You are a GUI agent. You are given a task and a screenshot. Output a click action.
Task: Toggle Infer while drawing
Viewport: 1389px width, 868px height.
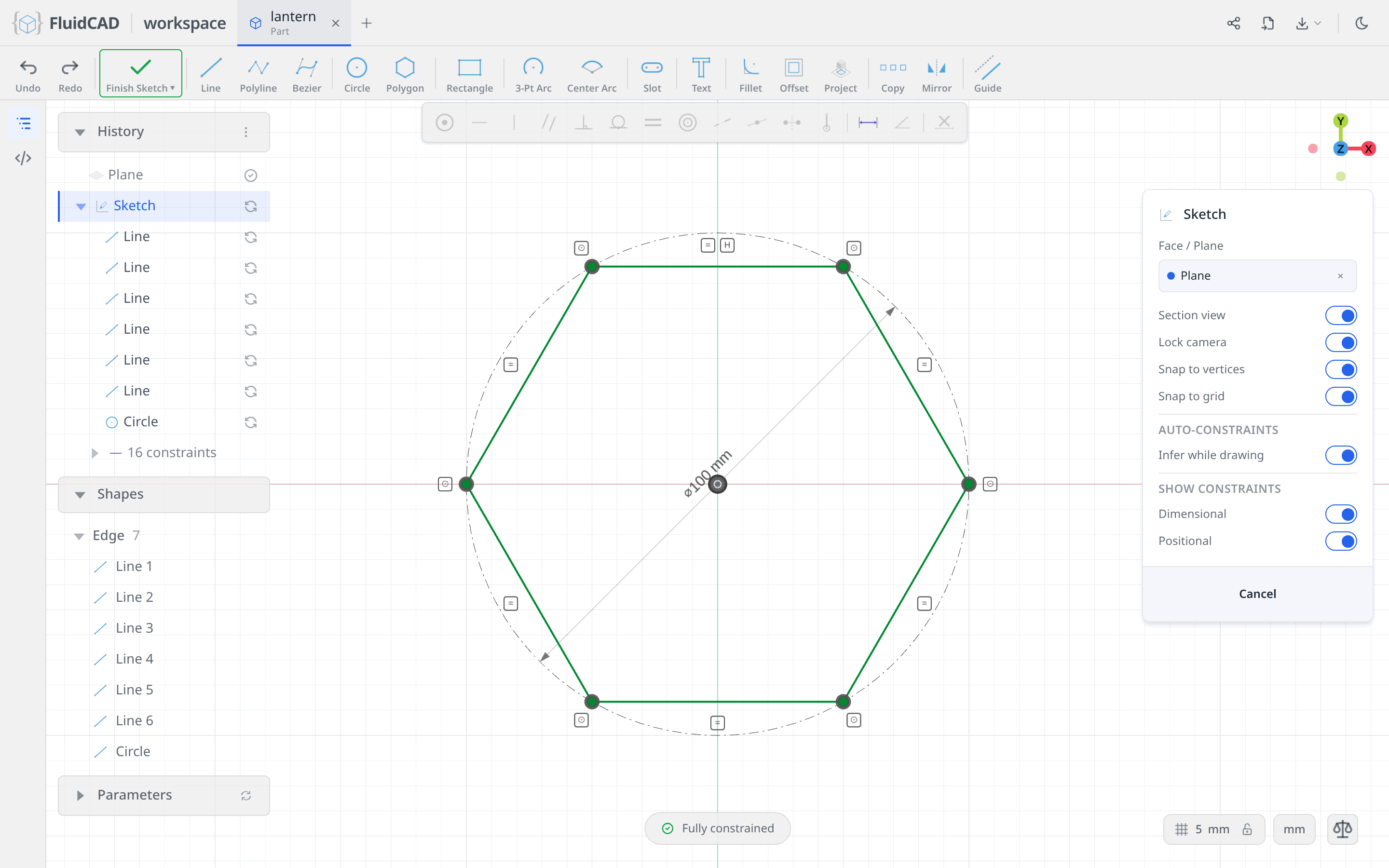1341,455
